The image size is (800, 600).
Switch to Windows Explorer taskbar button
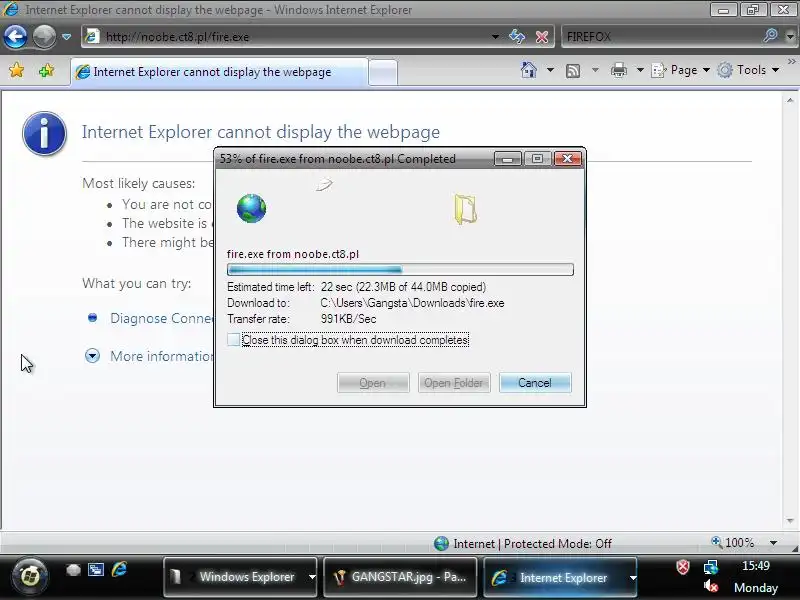pos(240,577)
